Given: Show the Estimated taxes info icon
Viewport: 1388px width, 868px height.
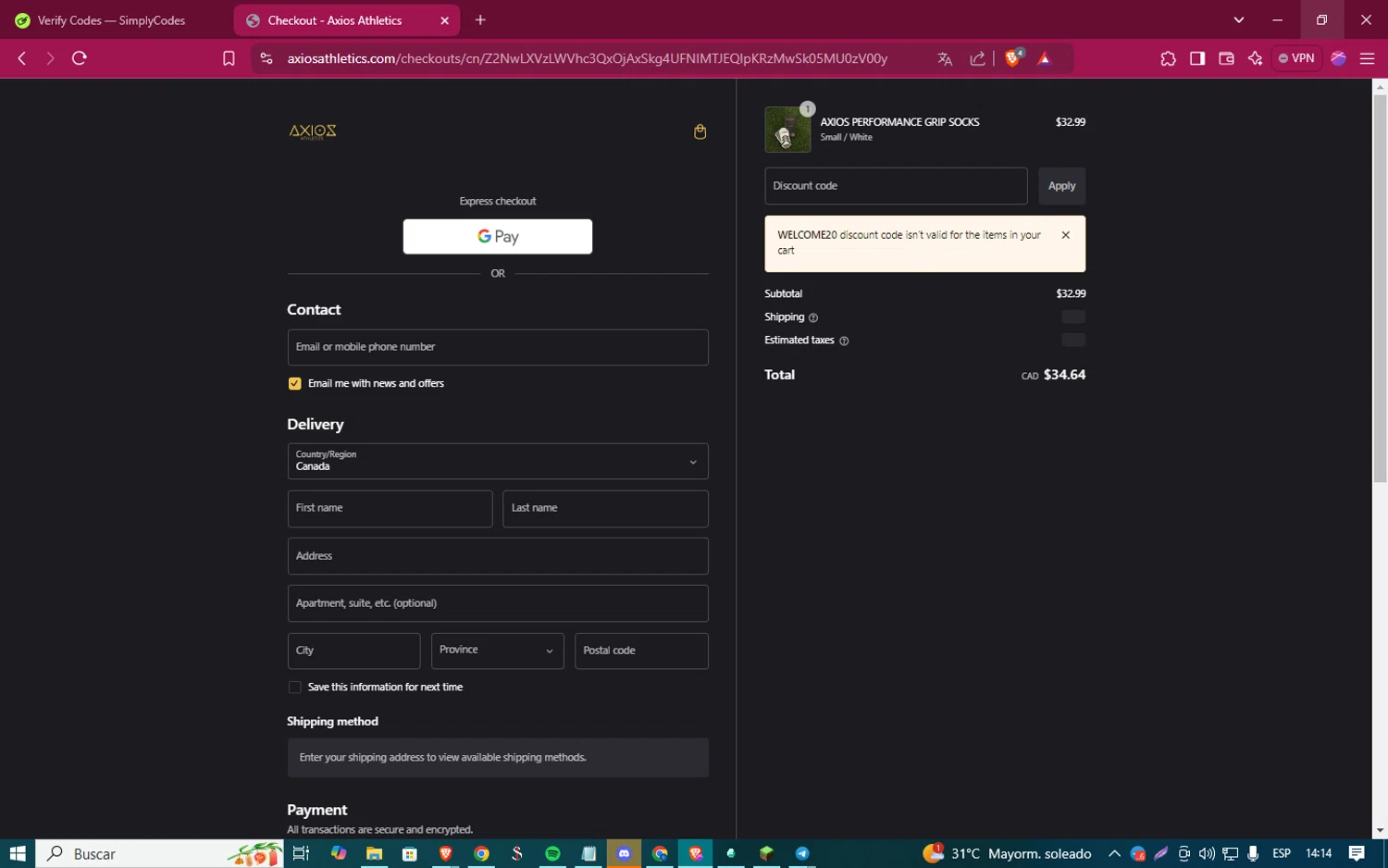Looking at the screenshot, I should point(844,341).
